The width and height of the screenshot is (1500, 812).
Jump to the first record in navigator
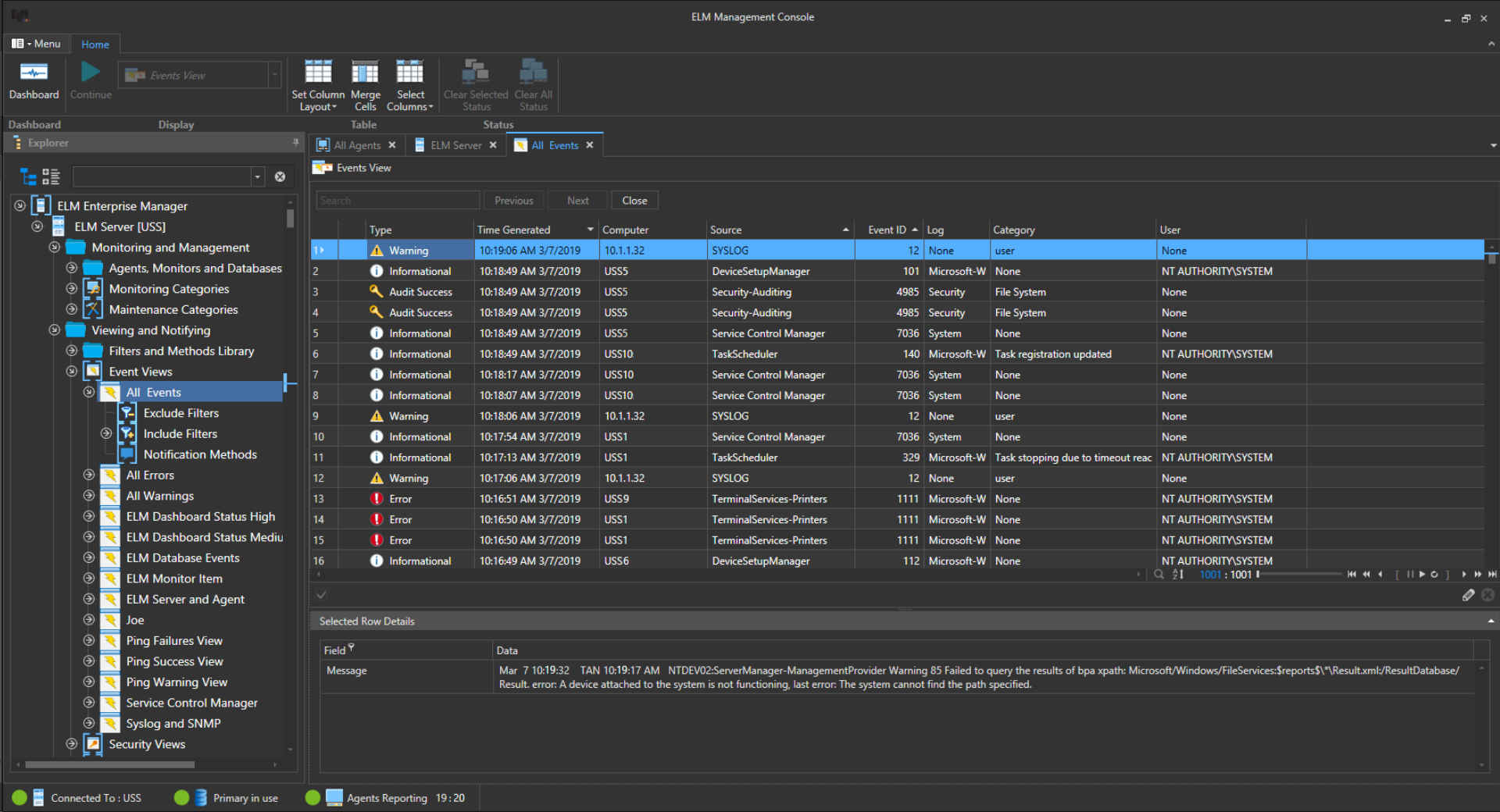pyautogui.click(x=1352, y=575)
